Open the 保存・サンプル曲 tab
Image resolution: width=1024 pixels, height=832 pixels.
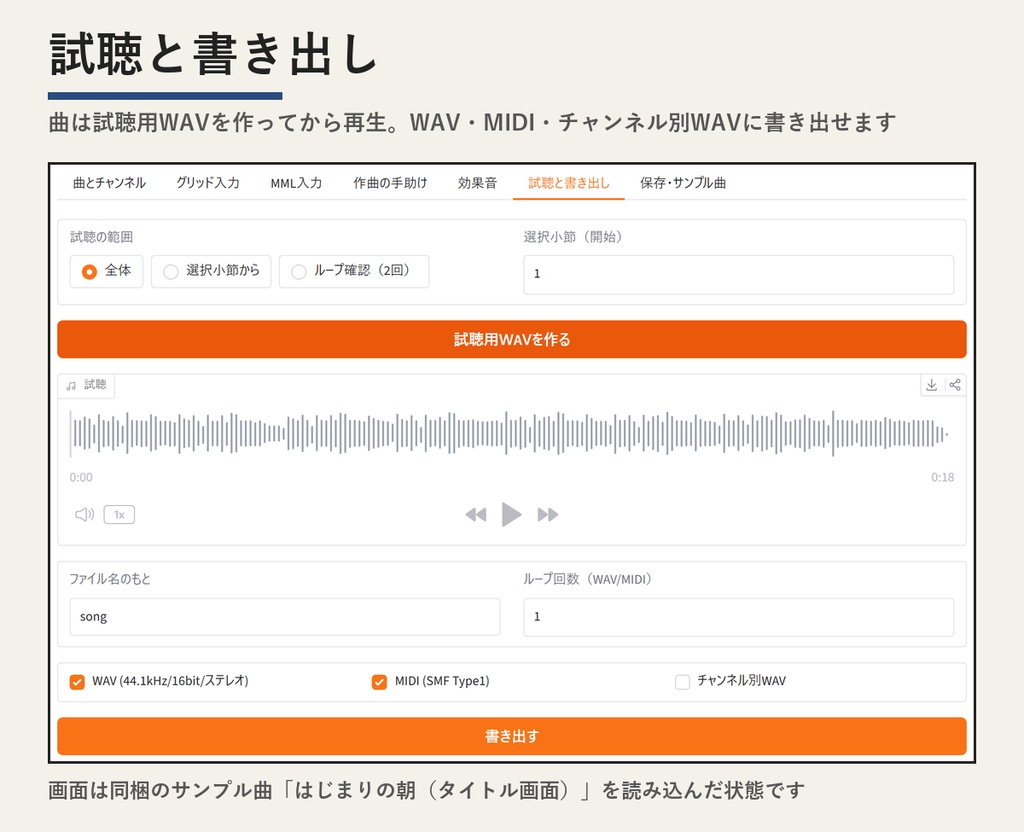click(683, 183)
